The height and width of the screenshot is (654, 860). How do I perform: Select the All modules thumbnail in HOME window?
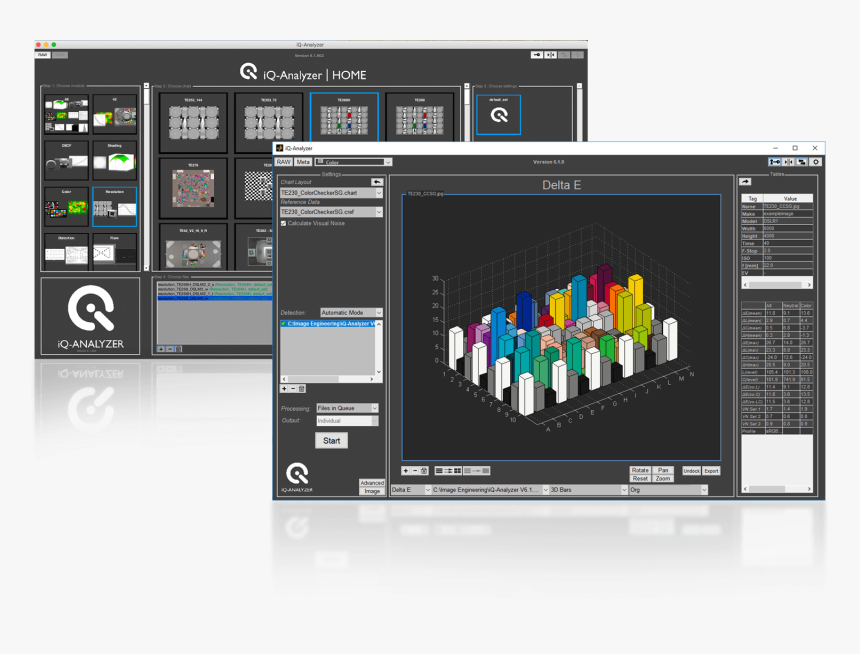(x=66, y=114)
